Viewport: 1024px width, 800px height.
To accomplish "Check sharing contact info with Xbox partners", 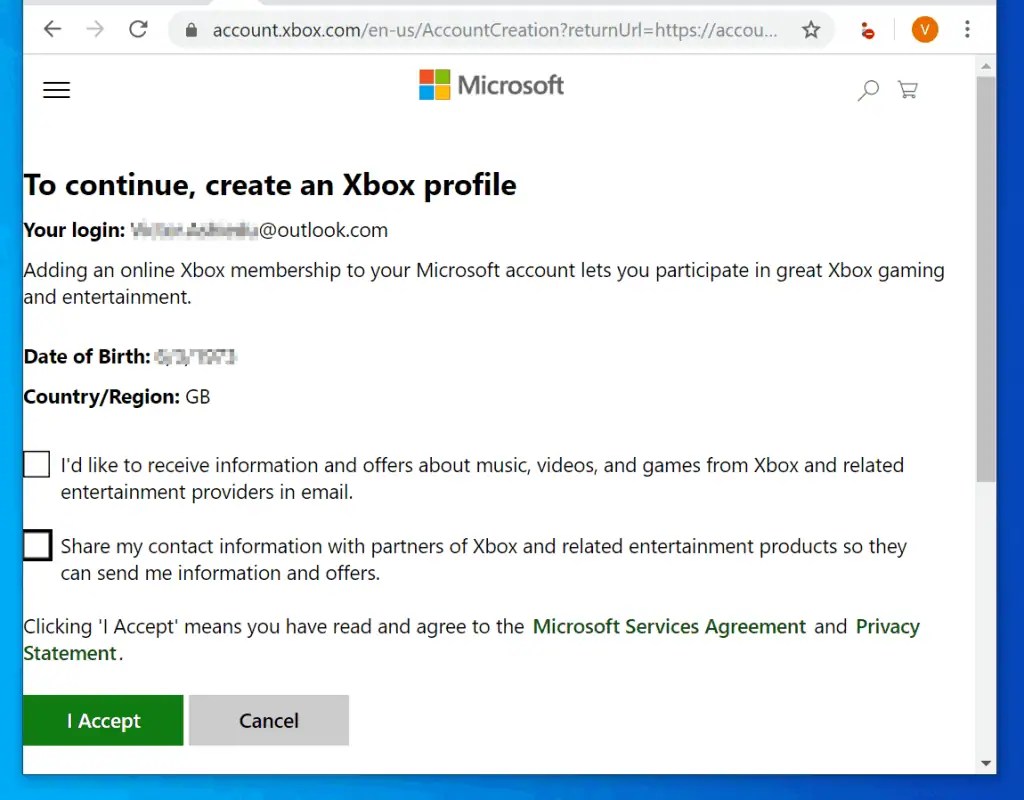I will click(x=36, y=545).
